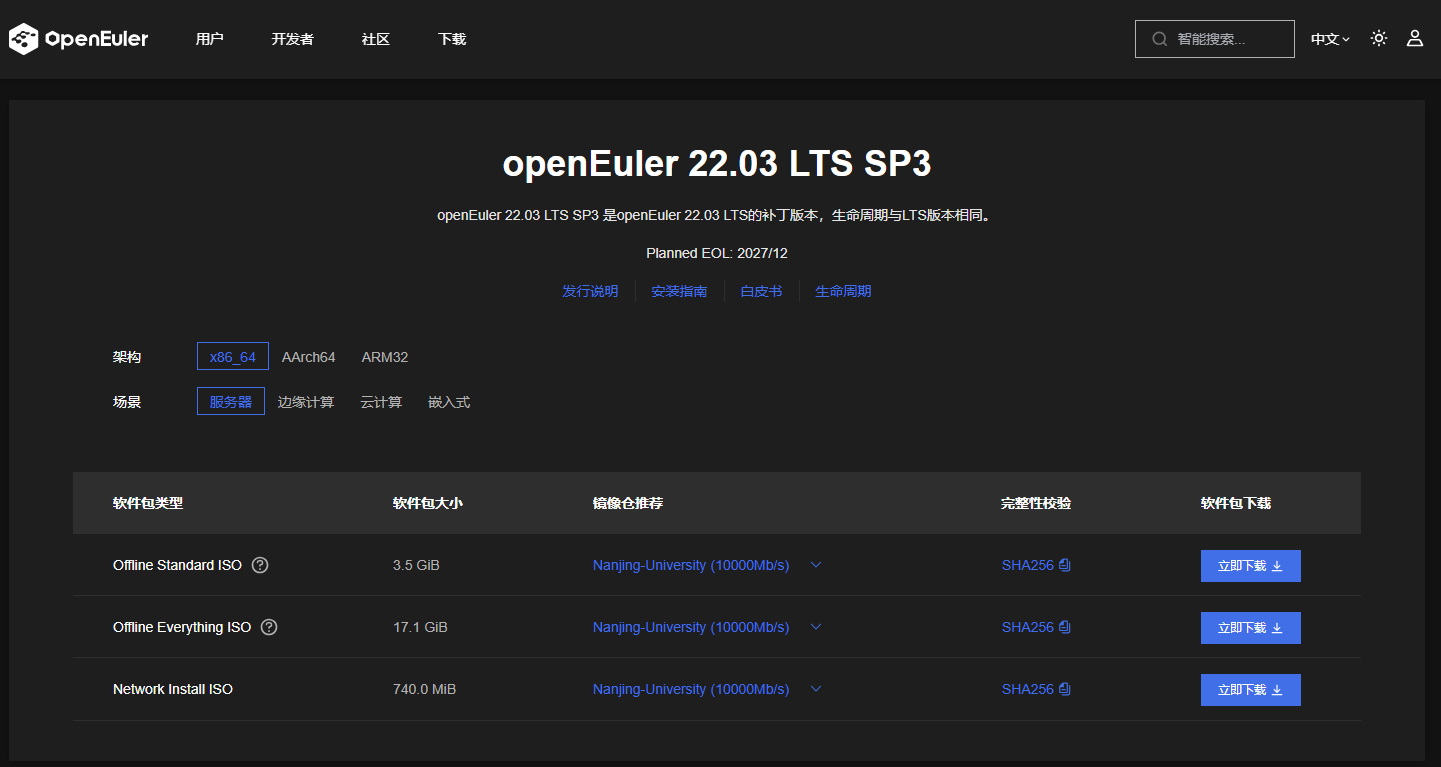Toggle the light/dark theme sun icon
Screen dimensions: 1441x767
pyautogui.click(x=1379, y=39)
